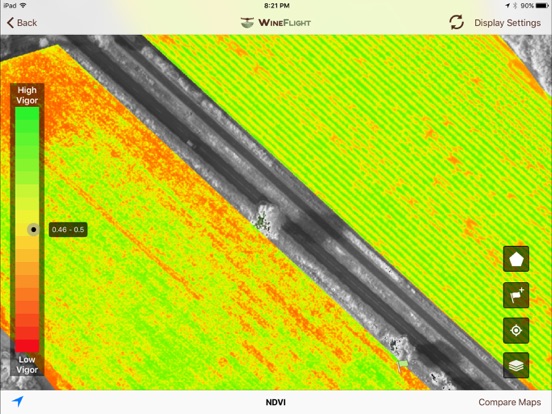The image size is (552, 414).
Task: Click the 0.46 - 0.5 value label
Action: (68, 230)
